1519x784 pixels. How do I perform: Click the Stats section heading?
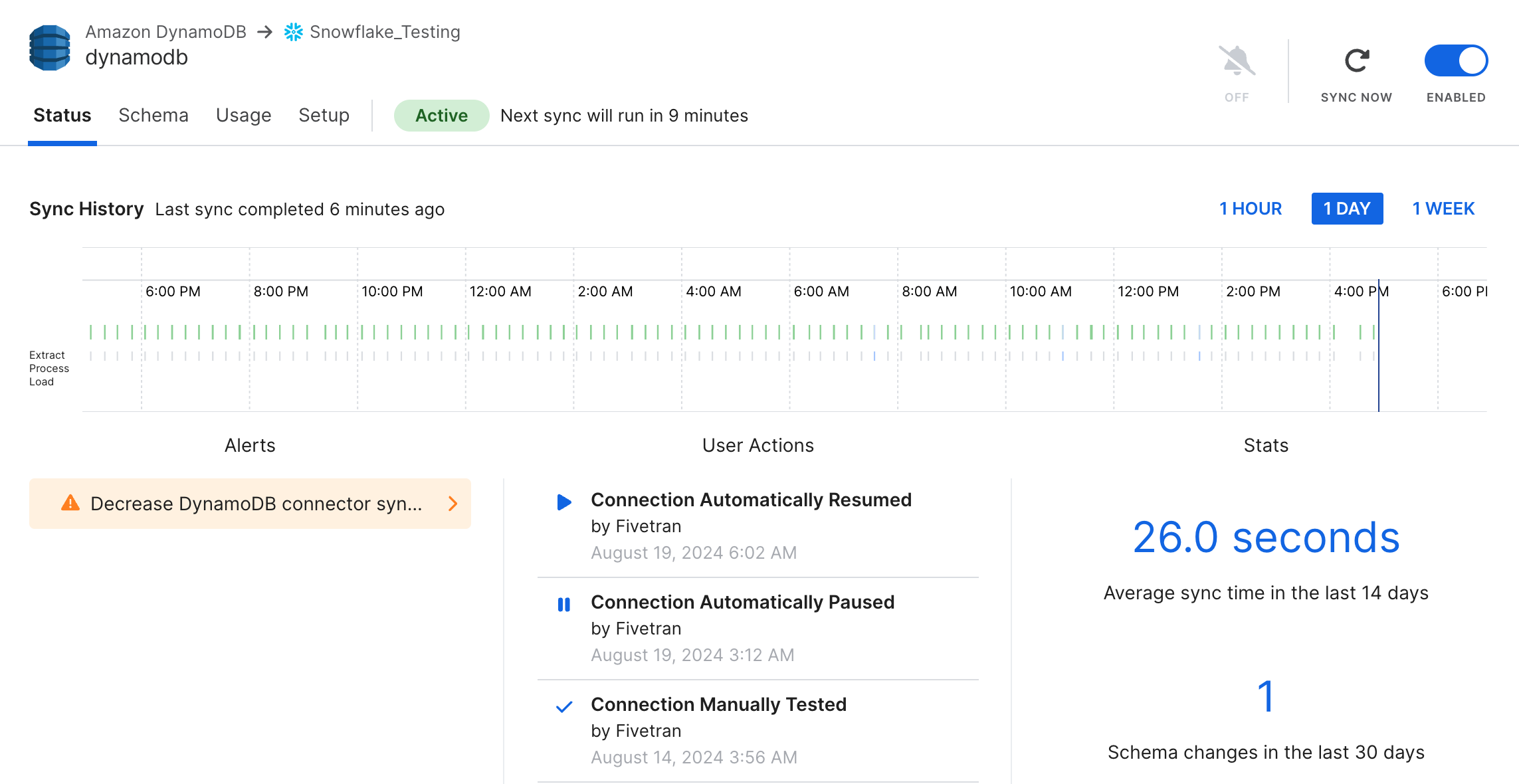(1266, 445)
